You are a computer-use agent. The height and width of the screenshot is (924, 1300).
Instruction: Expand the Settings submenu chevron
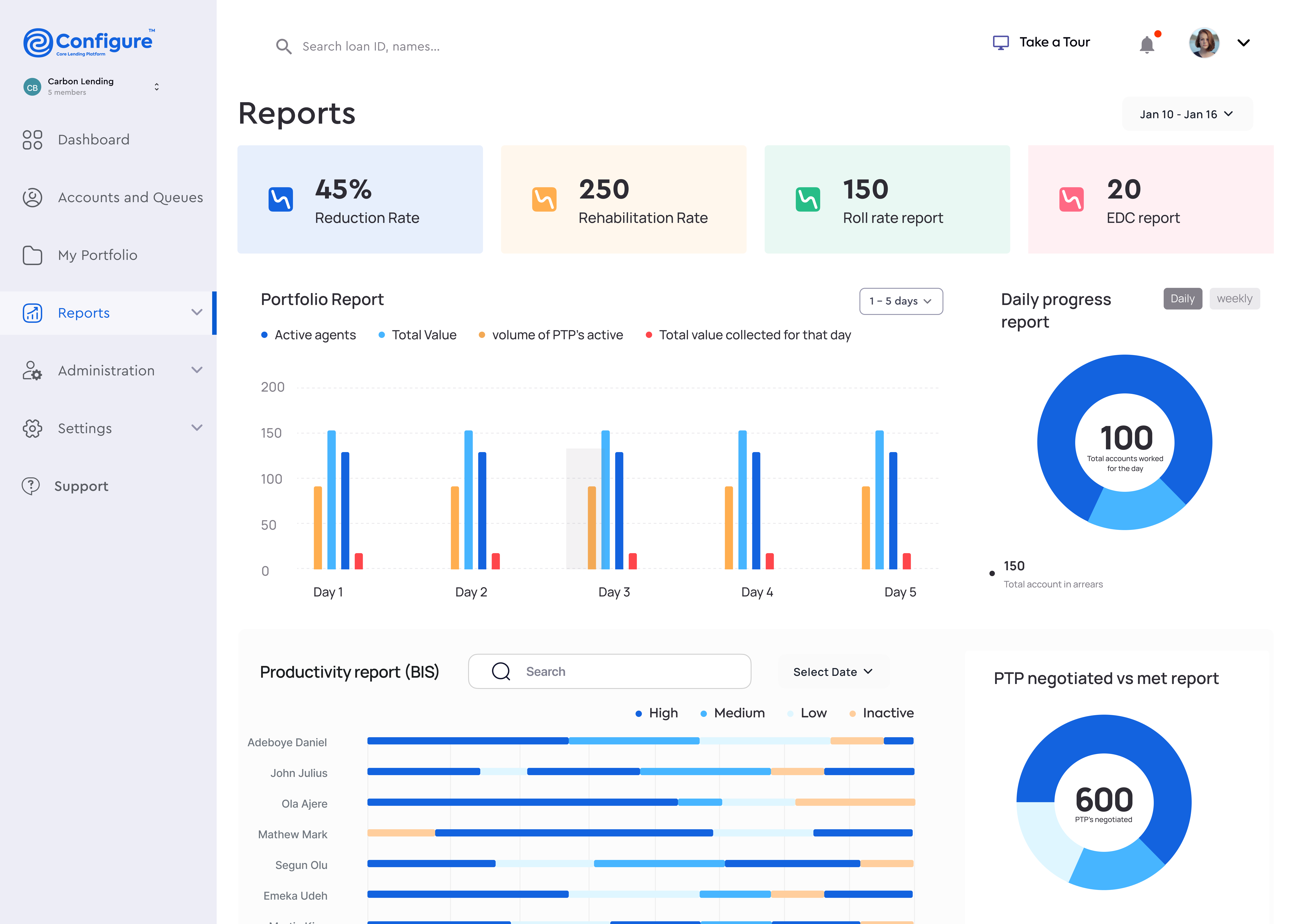click(x=197, y=428)
